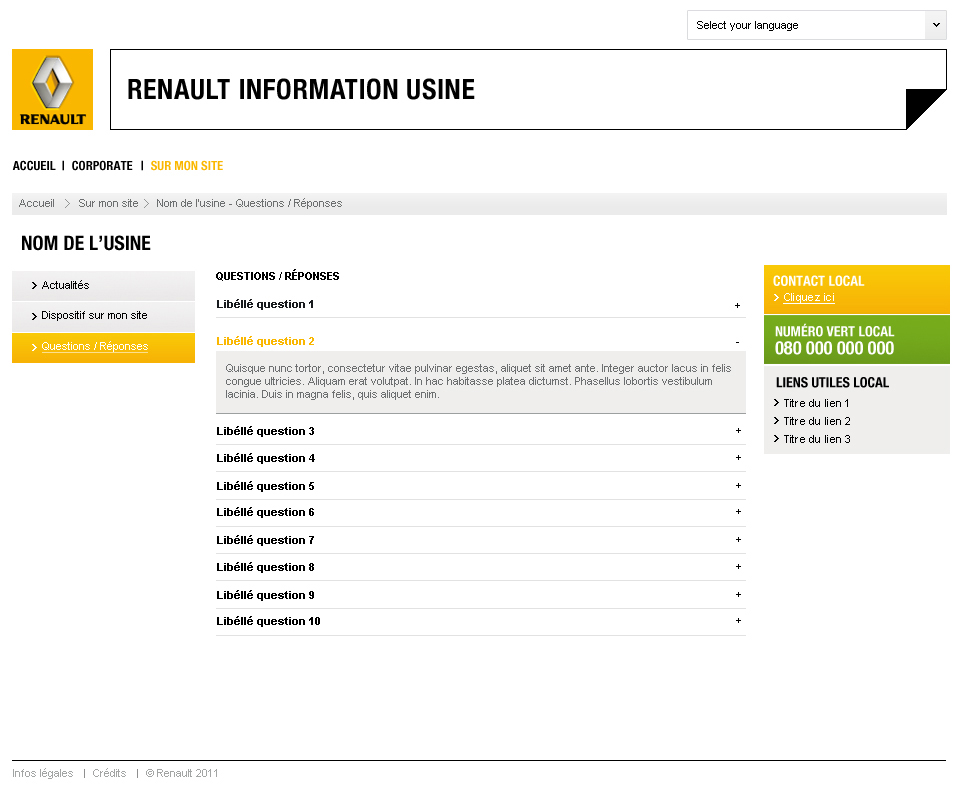Screen dimensions: 960x797
Task: Open the CORPORATE menu item
Action: pos(102,166)
